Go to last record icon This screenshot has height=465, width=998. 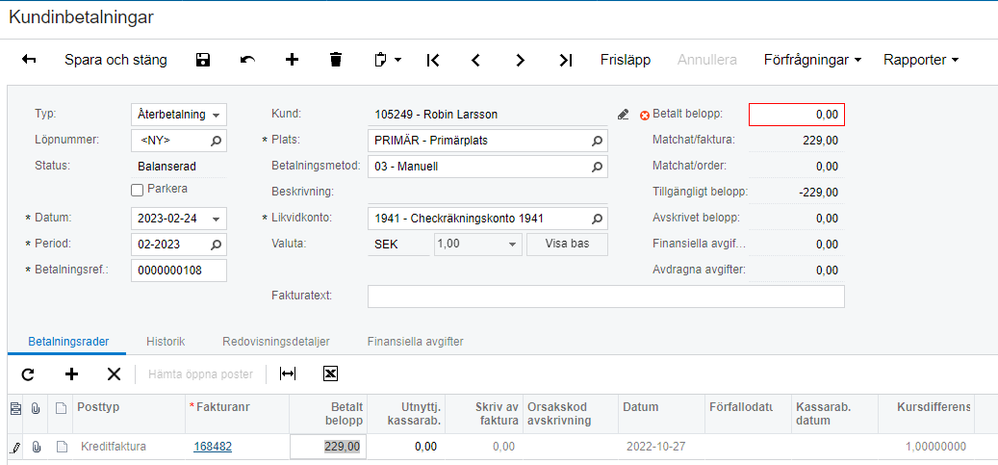pos(566,60)
